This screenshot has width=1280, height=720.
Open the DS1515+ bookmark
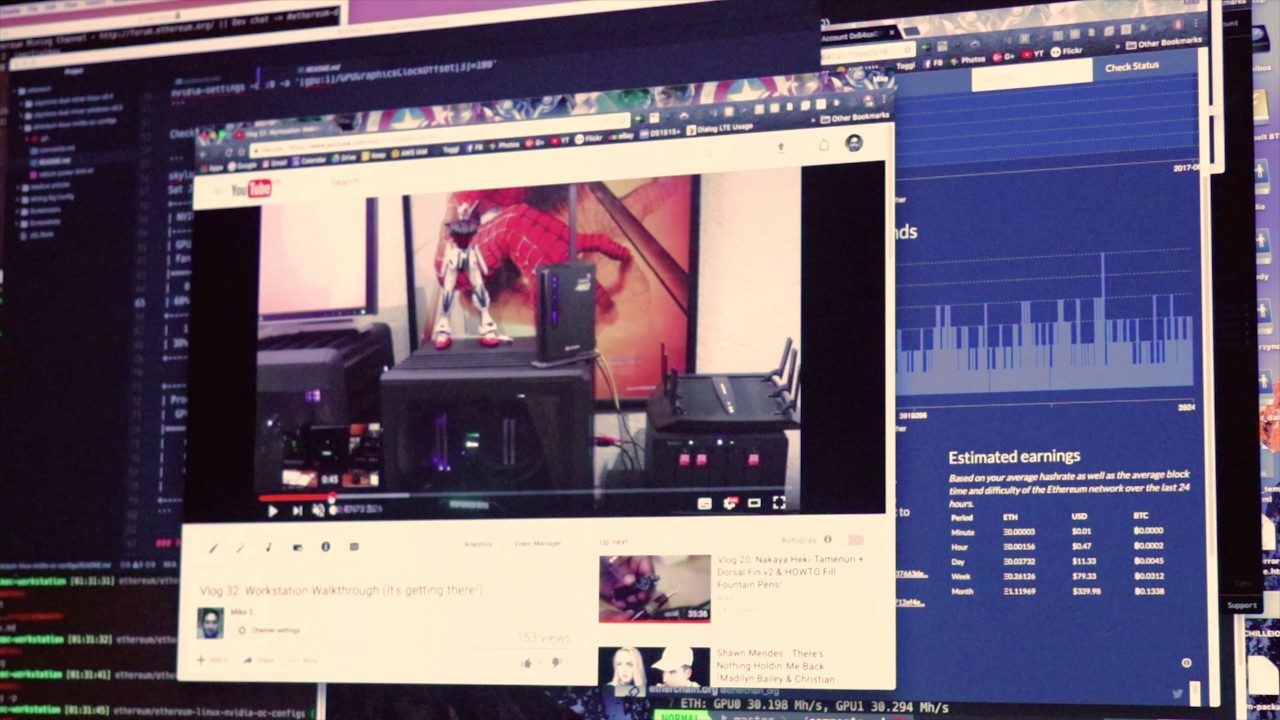point(660,133)
